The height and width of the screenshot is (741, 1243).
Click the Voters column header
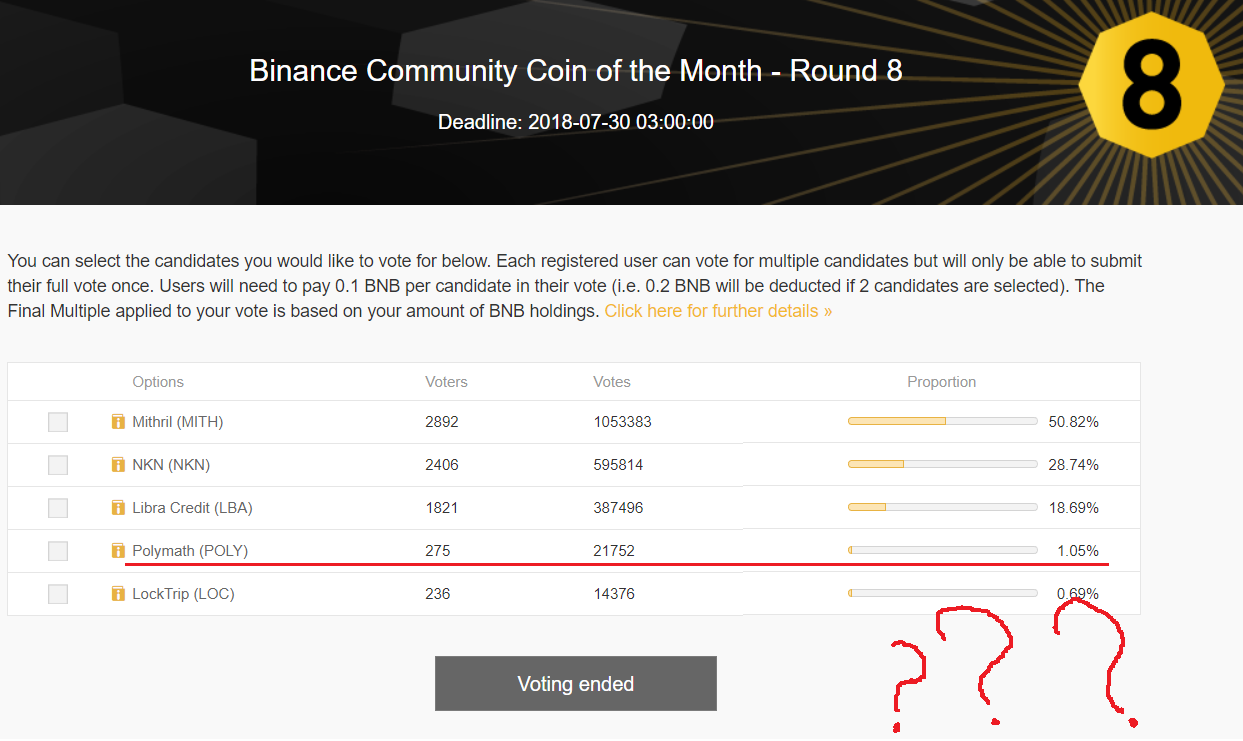point(446,382)
